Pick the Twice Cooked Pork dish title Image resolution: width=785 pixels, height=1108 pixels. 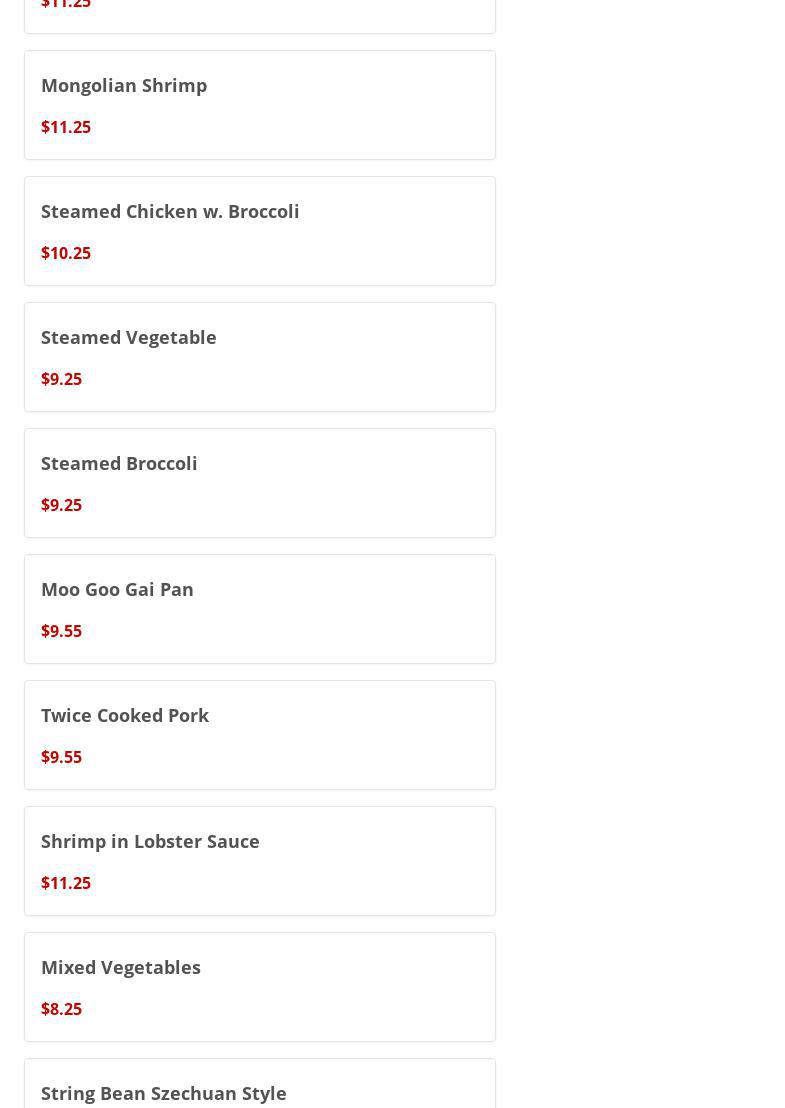tap(125, 715)
